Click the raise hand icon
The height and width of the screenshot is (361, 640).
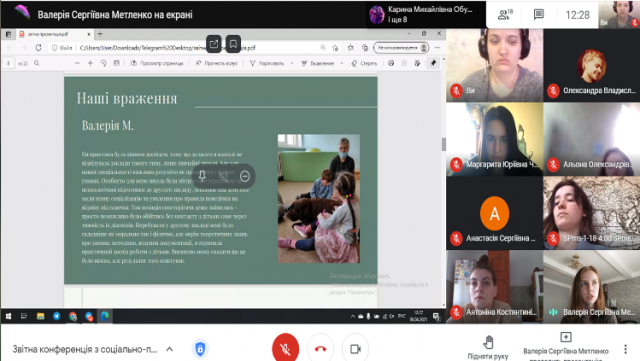[x=488, y=342]
